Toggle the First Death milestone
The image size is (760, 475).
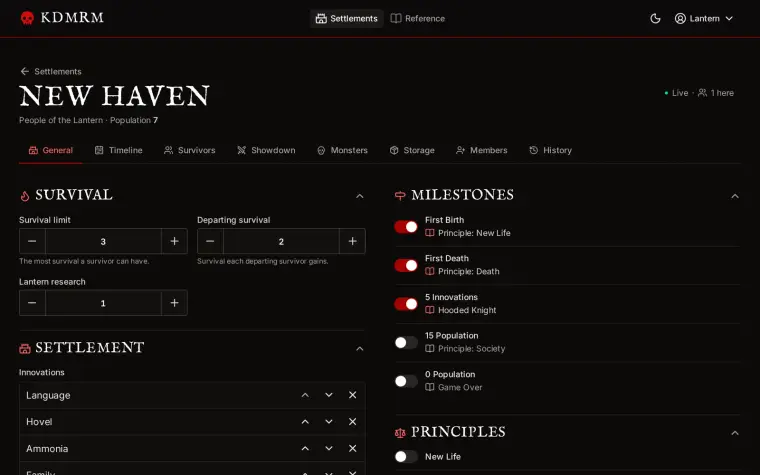click(x=406, y=265)
